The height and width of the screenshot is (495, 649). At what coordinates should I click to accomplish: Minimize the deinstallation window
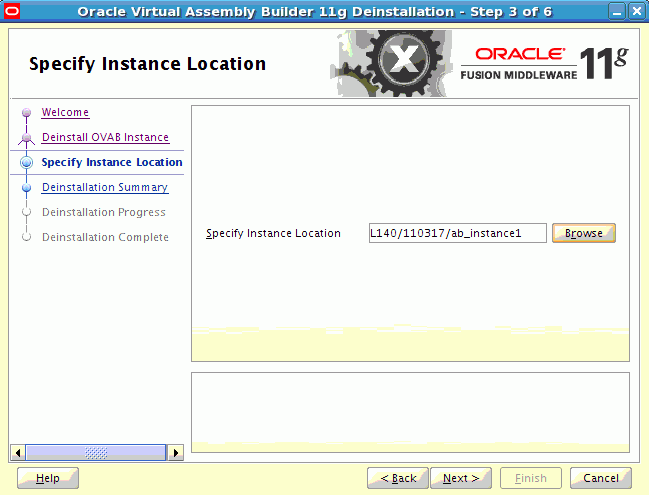point(617,12)
